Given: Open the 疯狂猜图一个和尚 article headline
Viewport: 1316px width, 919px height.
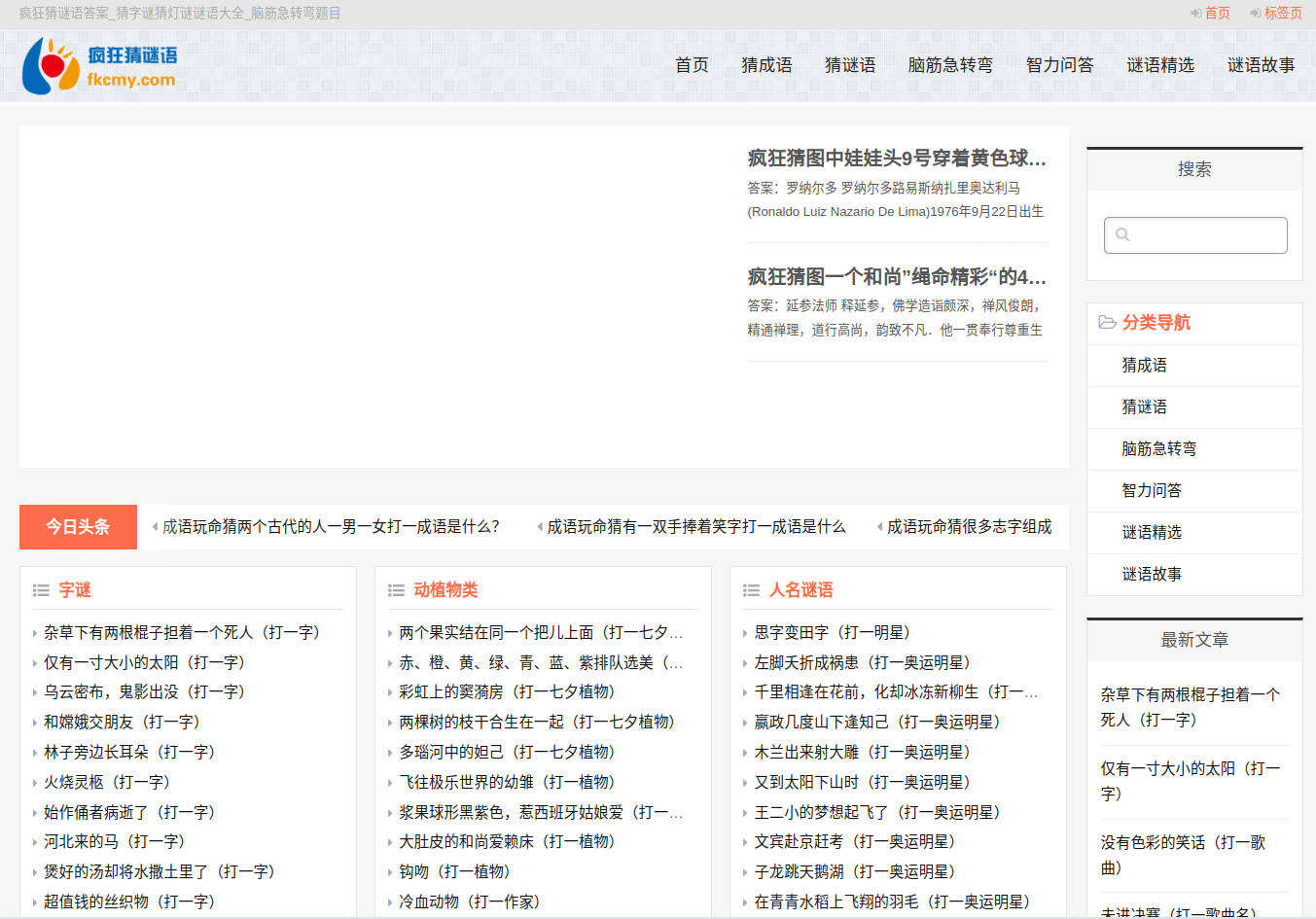Looking at the screenshot, I should 896,277.
